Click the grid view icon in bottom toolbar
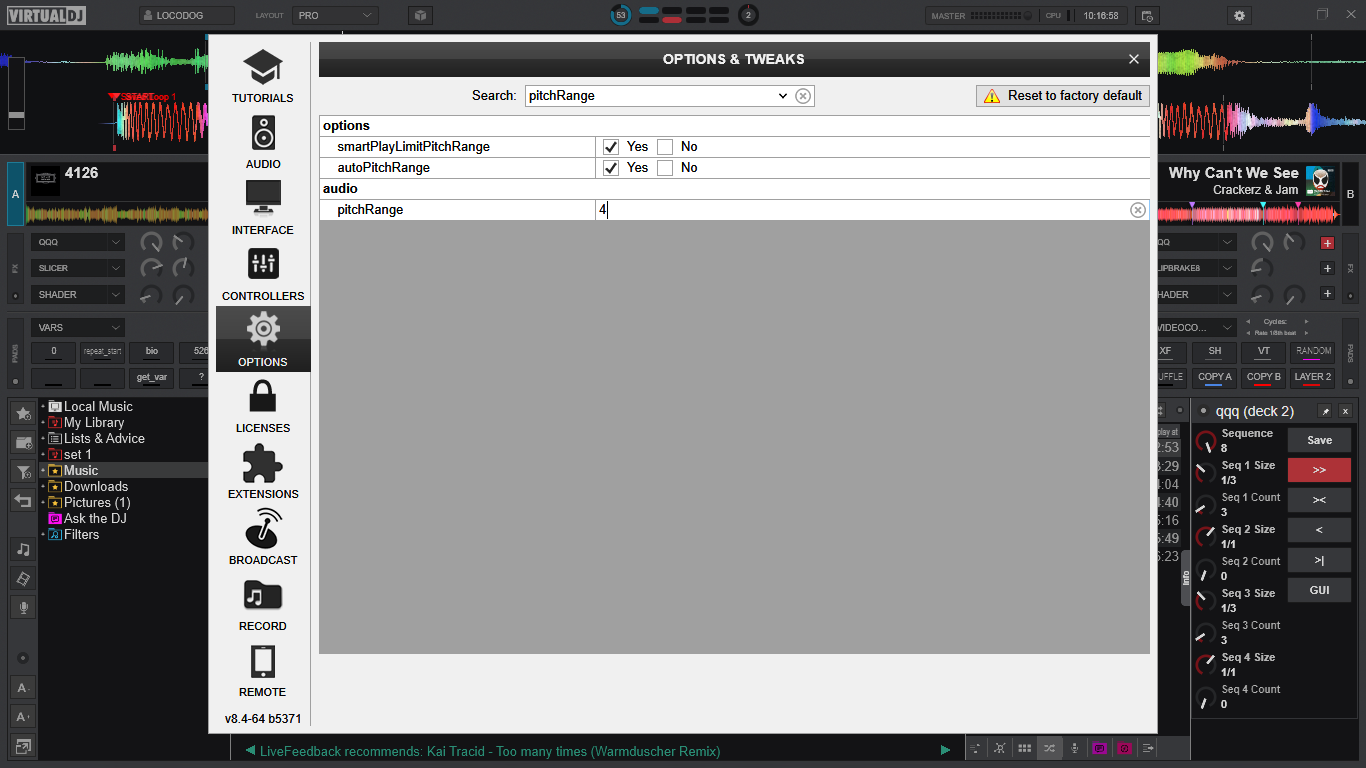The image size is (1366, 768). (1024, 748)
